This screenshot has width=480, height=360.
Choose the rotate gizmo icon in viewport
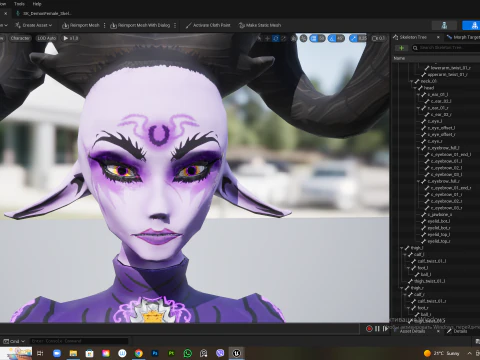coord(276,39)
